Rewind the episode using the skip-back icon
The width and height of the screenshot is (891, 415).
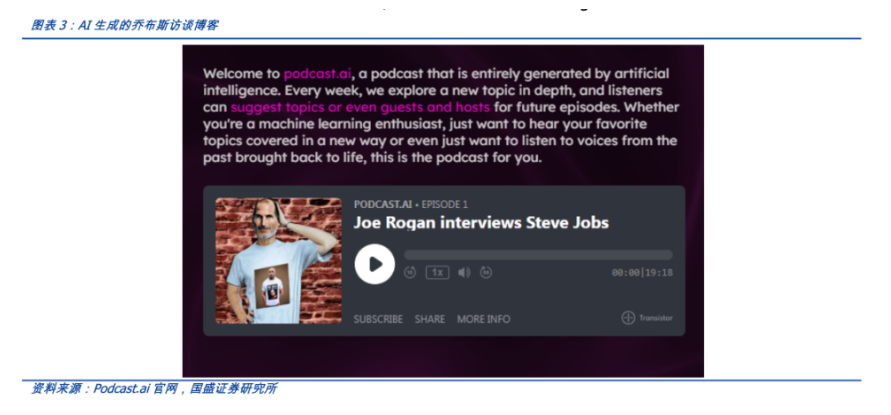click(410, 273)
